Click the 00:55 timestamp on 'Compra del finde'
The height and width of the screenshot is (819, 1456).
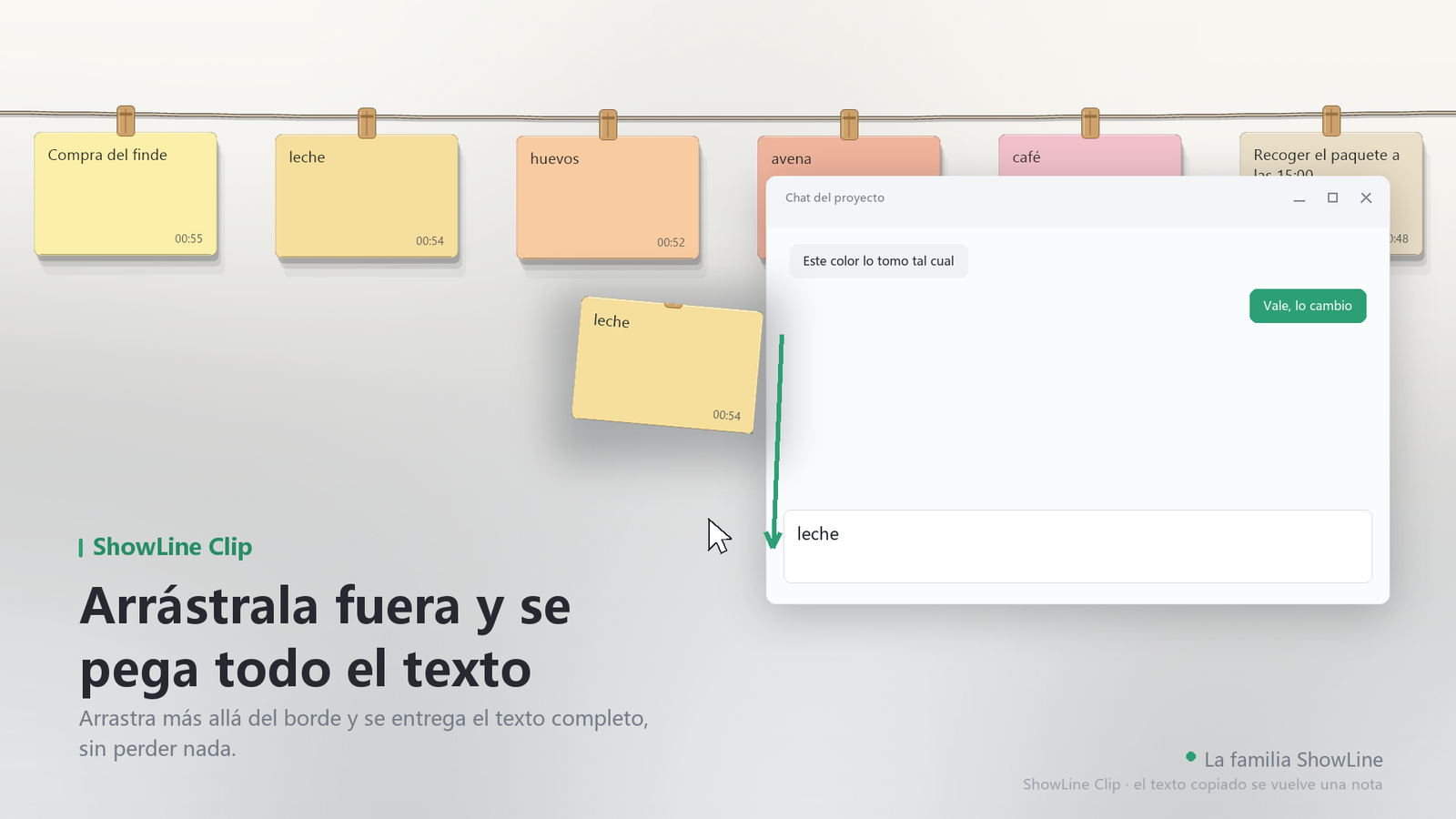pyautogui.click(x=188, y=238)
